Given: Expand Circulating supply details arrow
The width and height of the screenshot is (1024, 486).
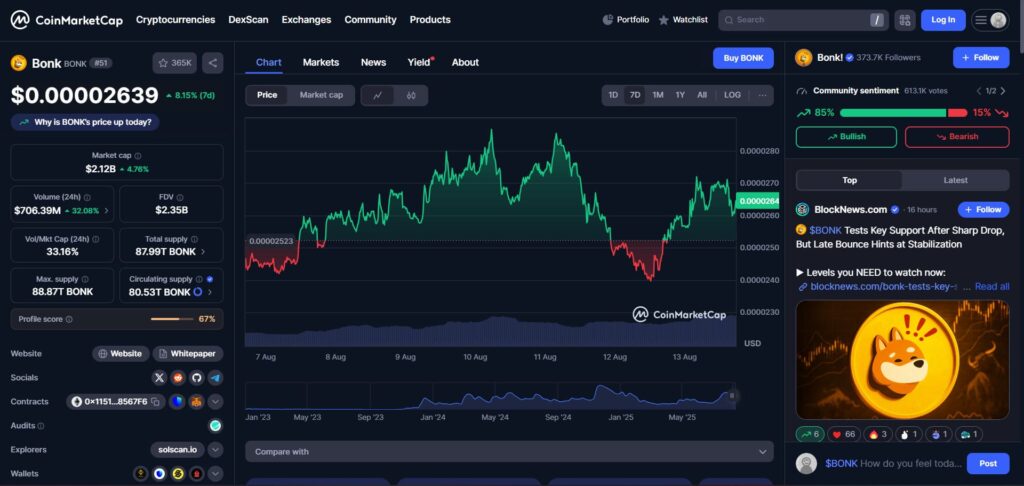Looking at the screenshot, I should coord(209,292).
